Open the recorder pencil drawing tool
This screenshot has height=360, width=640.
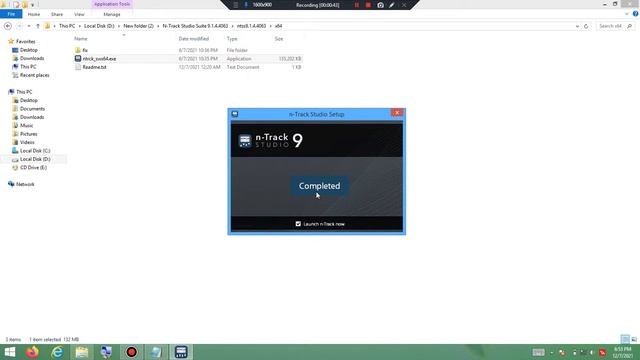pos(392,5)
